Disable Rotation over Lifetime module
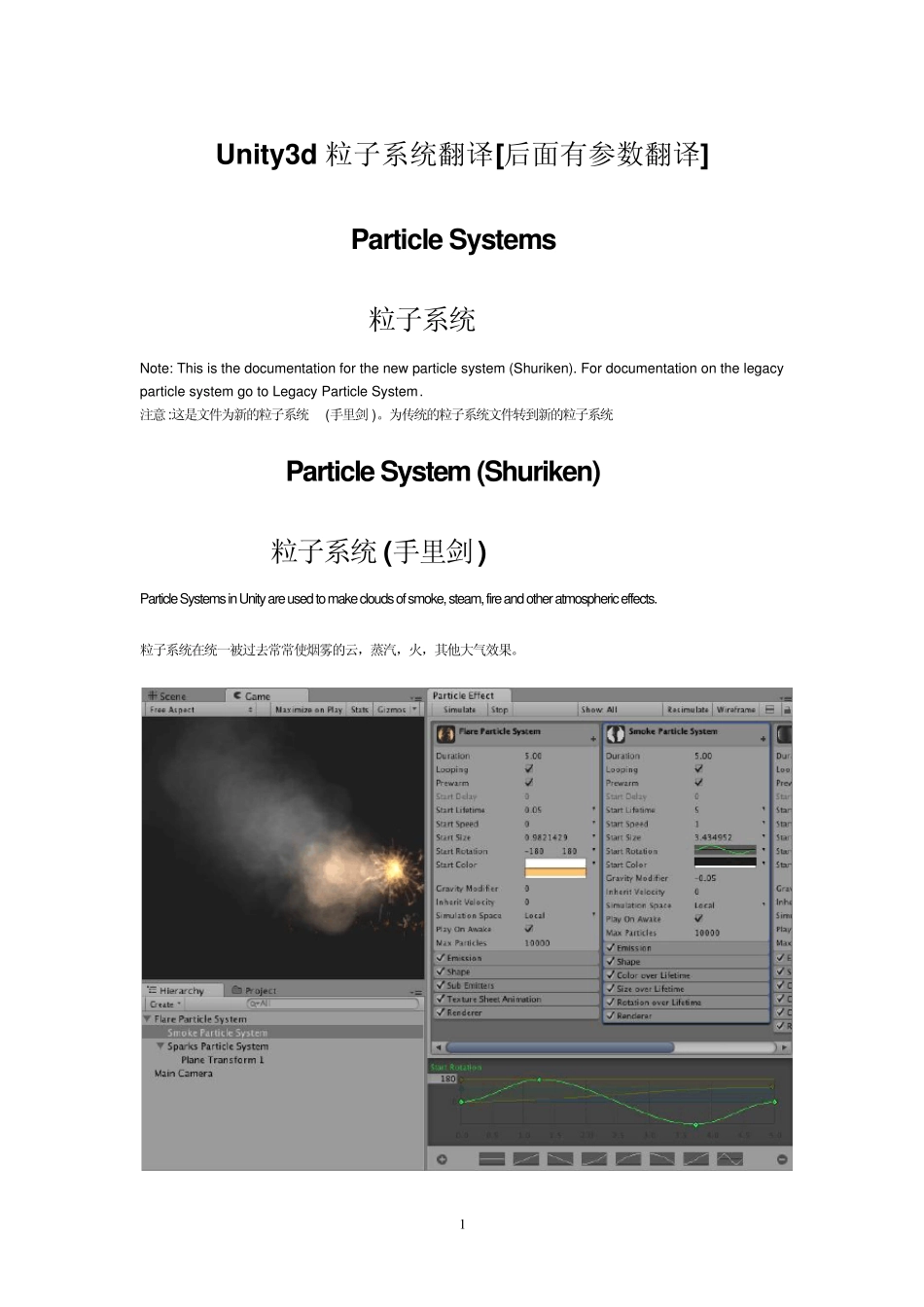The image size is (924, 1307). (x=611, y=1002)
